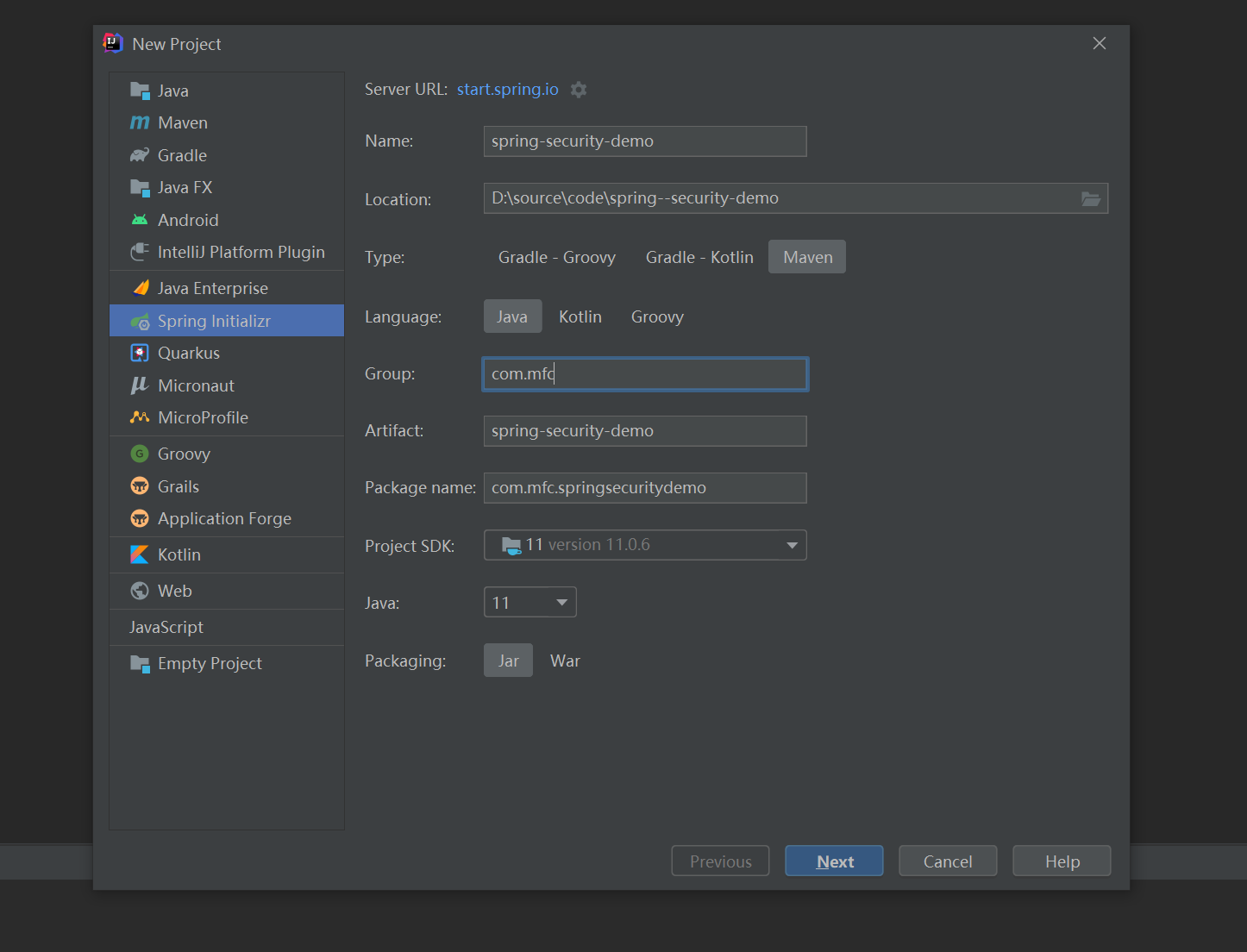Click the Kotlin logo icon in sidebar
The height and width of the screenshot is (952, 1247).
point(140,554)
